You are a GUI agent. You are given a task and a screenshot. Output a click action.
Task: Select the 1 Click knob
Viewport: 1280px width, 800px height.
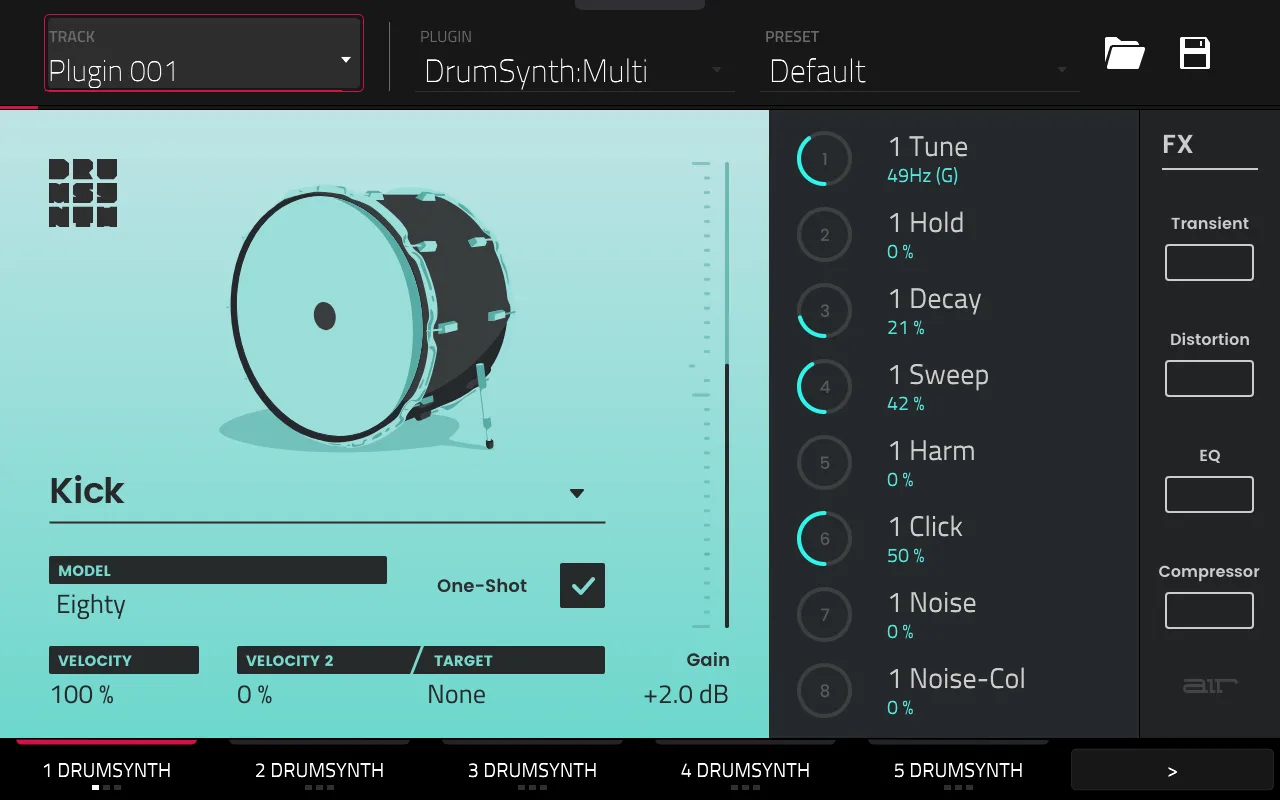pyautogui.click(x=824, y=539)
